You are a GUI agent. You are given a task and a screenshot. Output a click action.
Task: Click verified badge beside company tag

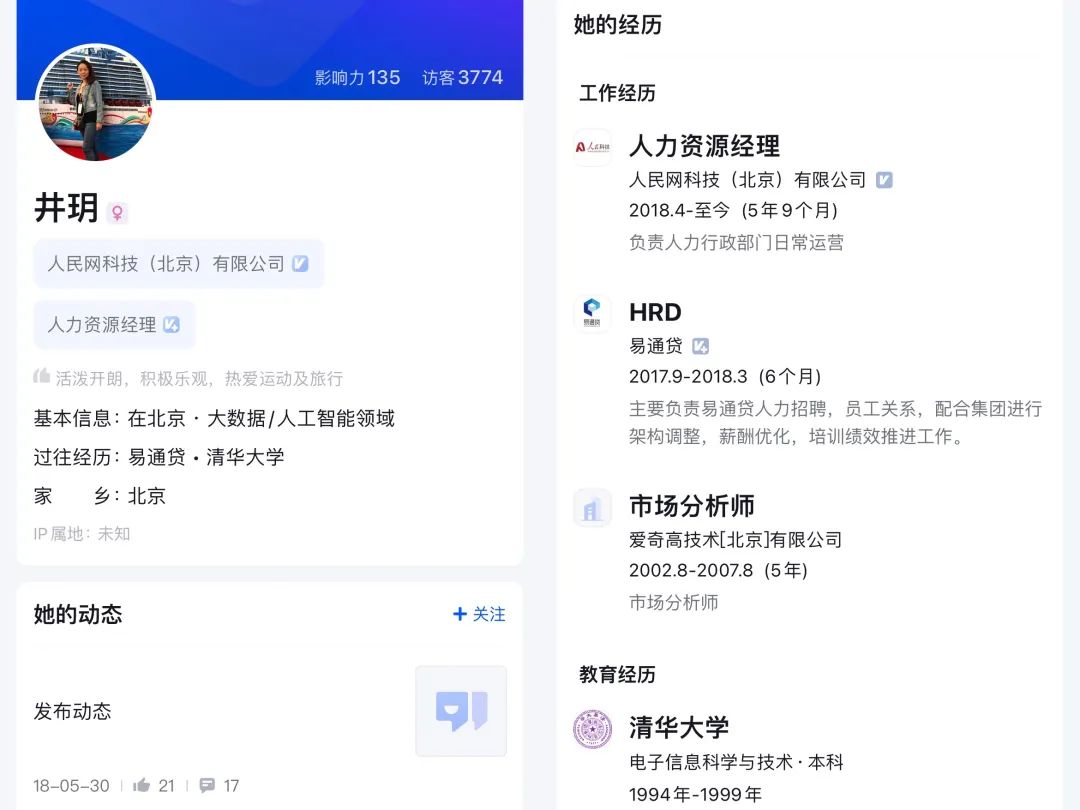point(300,264)
